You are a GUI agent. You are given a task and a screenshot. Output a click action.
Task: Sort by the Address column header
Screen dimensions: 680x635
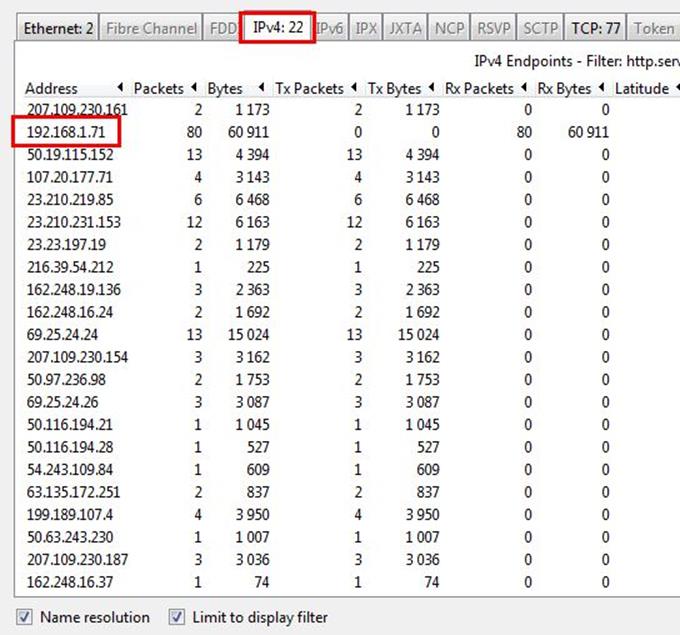52,88
